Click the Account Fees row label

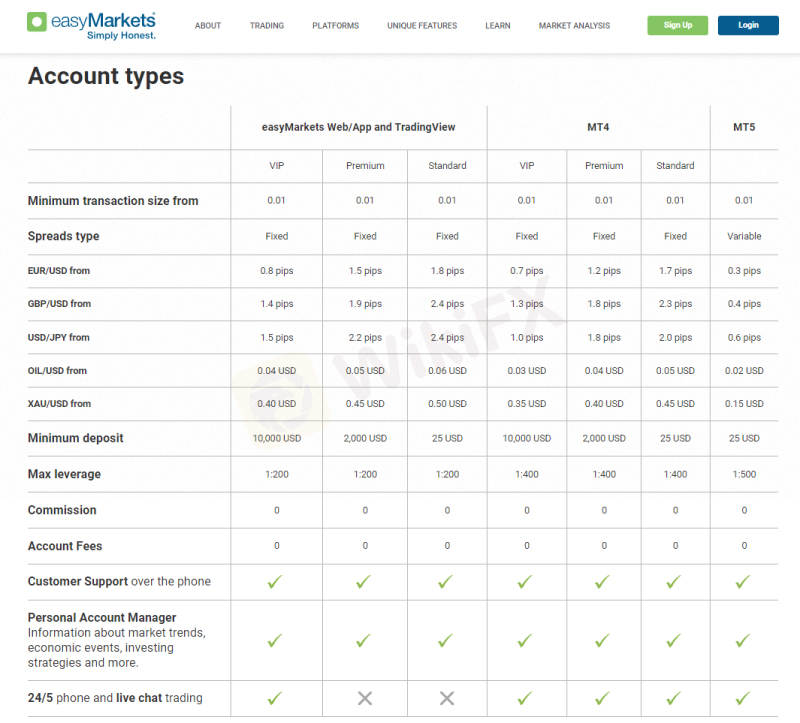[65, 546]
